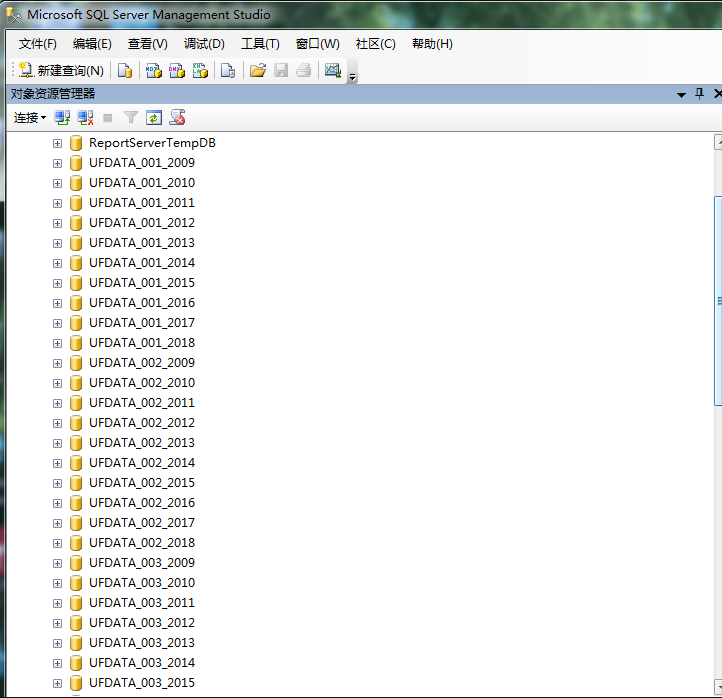The image size is (722, 698).
Task: Click the Delete script icon with red X
Action: pos(177,117)
